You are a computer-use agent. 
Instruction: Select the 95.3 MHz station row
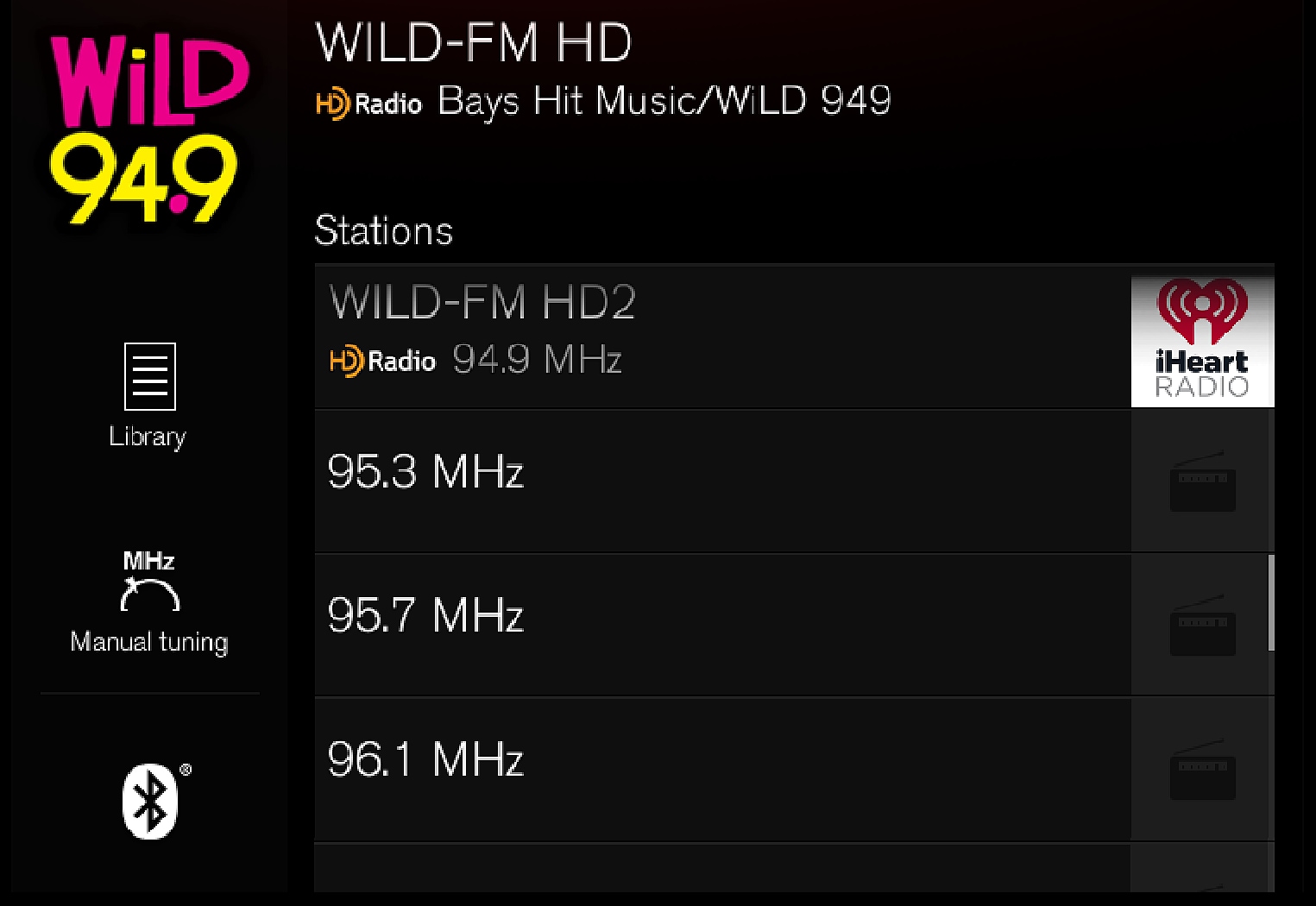pyautogui.click(x=722, y=481)
